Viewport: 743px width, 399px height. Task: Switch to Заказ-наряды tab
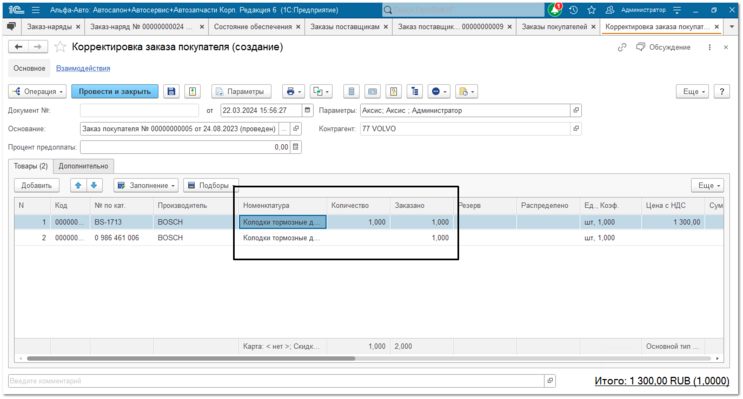point(49,27)
